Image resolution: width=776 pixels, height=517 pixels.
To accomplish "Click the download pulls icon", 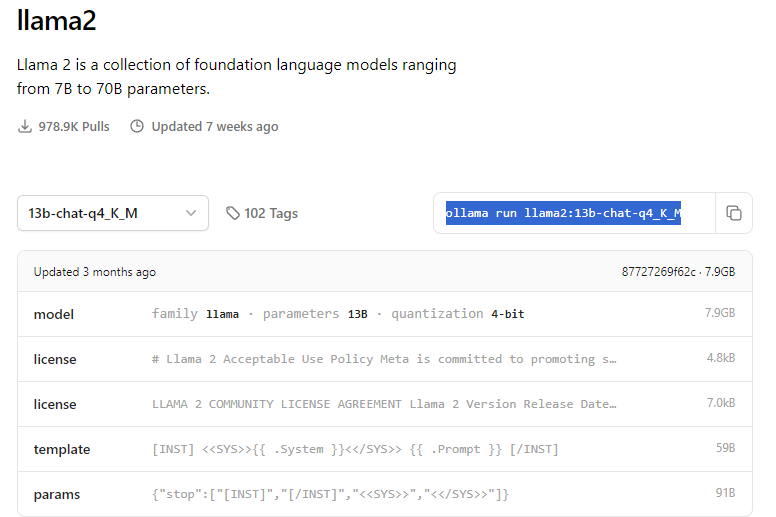I will pos(25,127).
